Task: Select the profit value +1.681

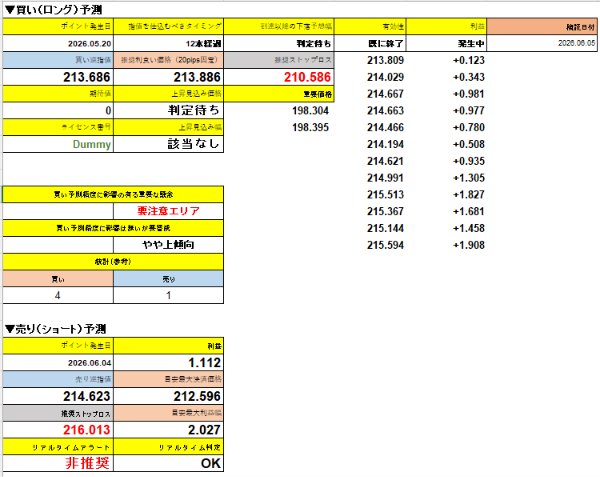Action: point(468,212)
